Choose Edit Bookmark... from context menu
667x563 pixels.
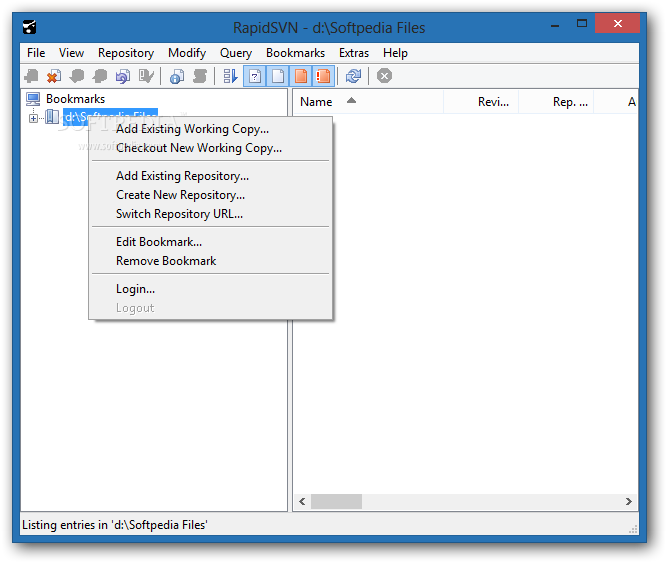[211, 242]
